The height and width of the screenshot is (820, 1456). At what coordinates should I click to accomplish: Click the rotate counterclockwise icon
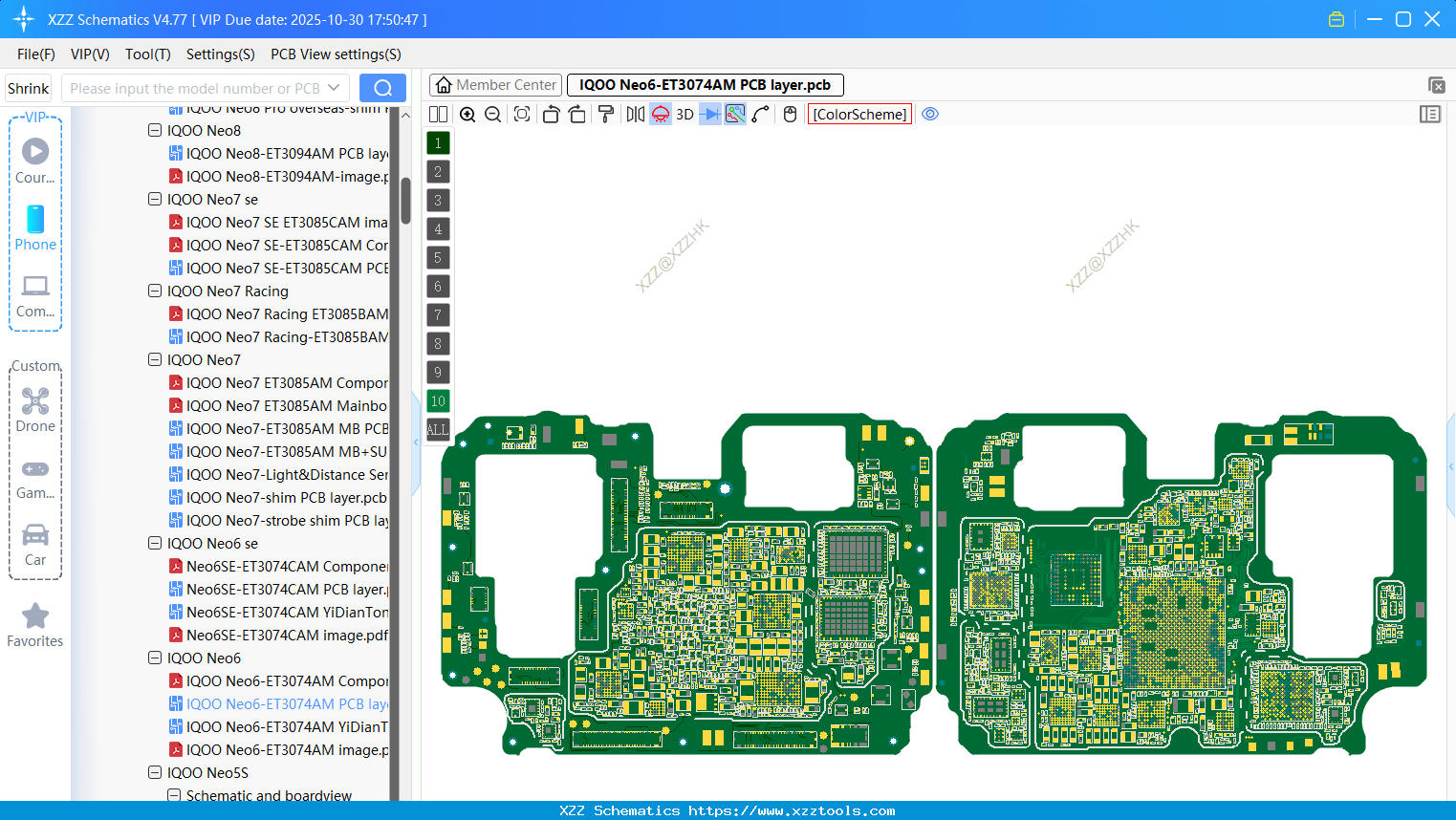click(551, 114)
